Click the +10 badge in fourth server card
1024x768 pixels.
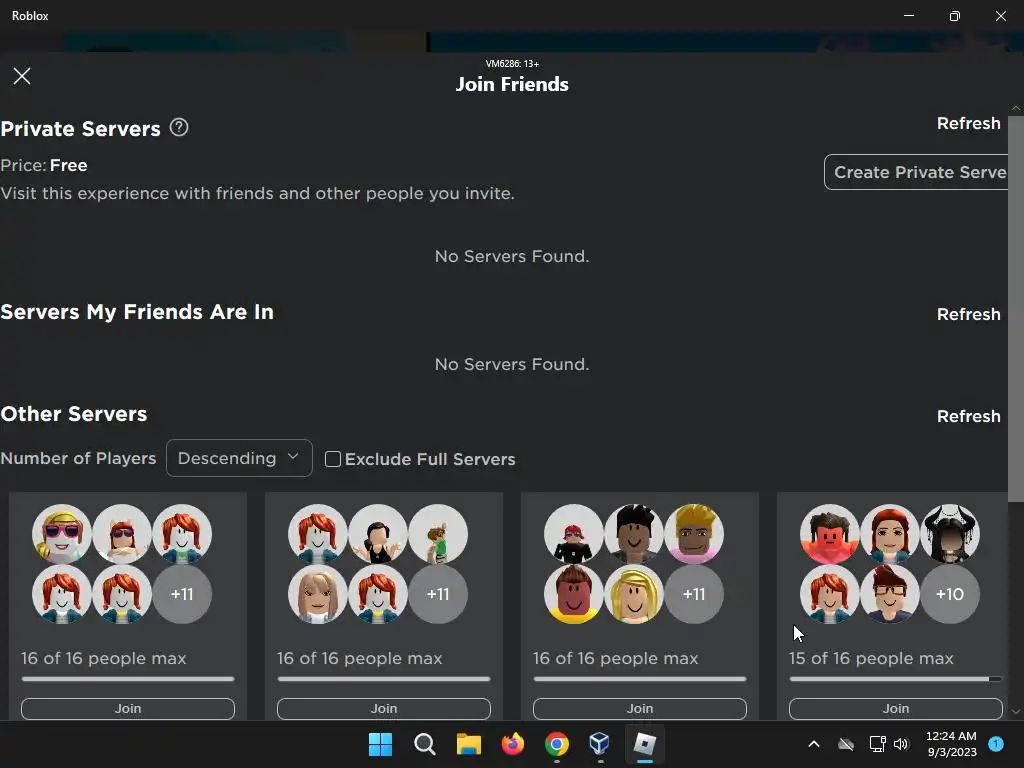(x=950, y=594)
